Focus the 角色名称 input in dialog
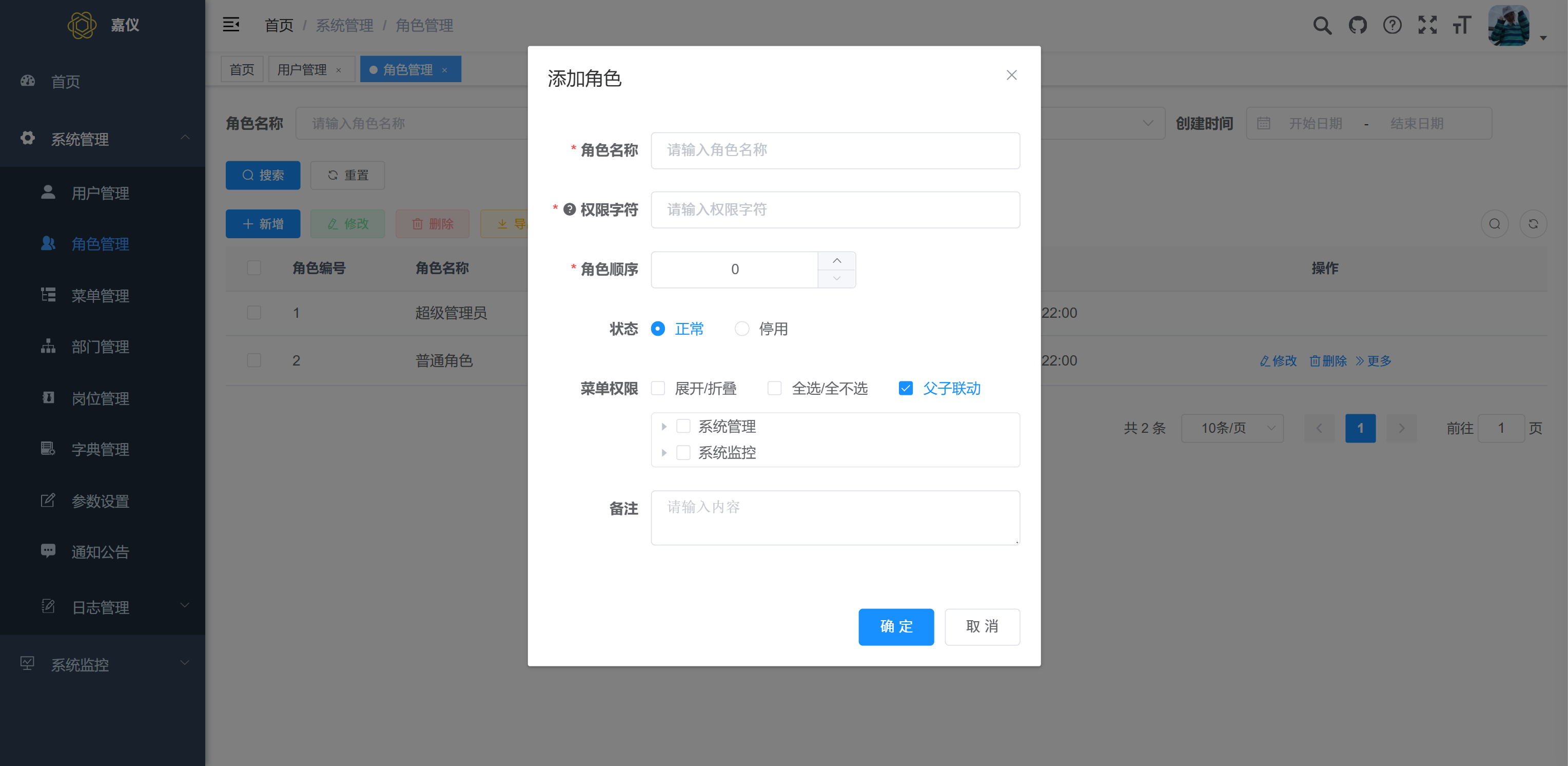 pyautogui.click(x=834, y=150)
